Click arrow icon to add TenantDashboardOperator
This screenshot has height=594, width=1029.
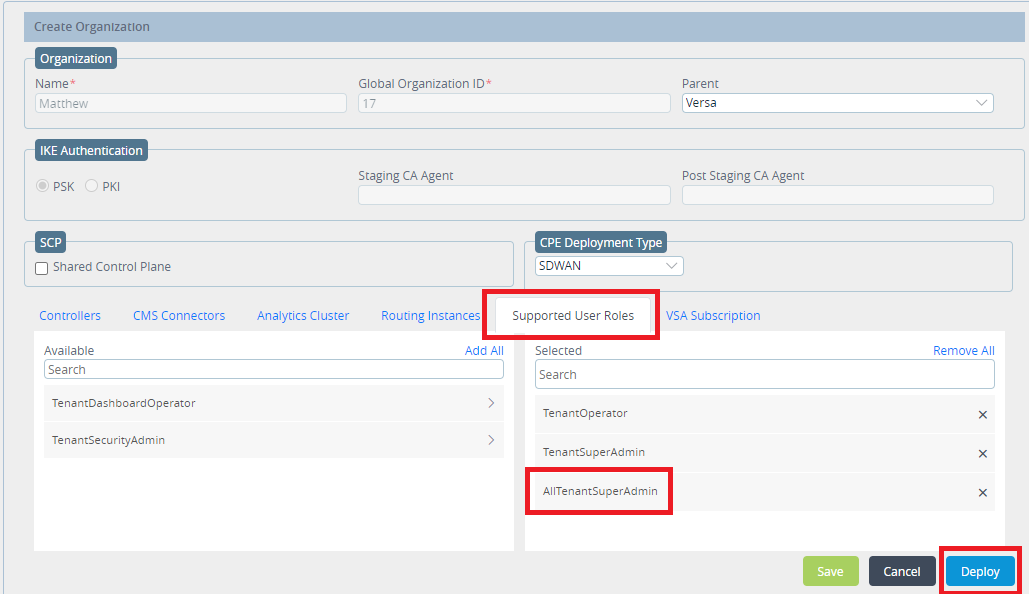pyautogui.click(x=491, y=401)
